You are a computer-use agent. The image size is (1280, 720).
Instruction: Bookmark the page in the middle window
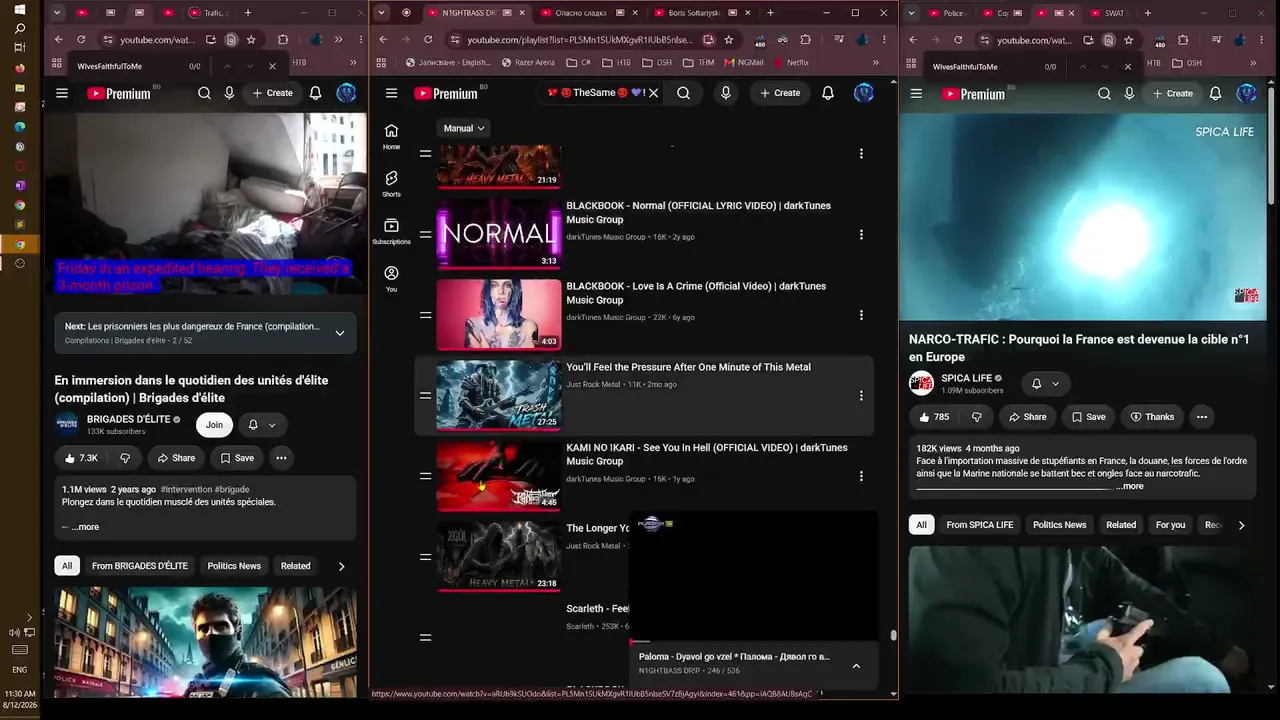click(729, 40)
